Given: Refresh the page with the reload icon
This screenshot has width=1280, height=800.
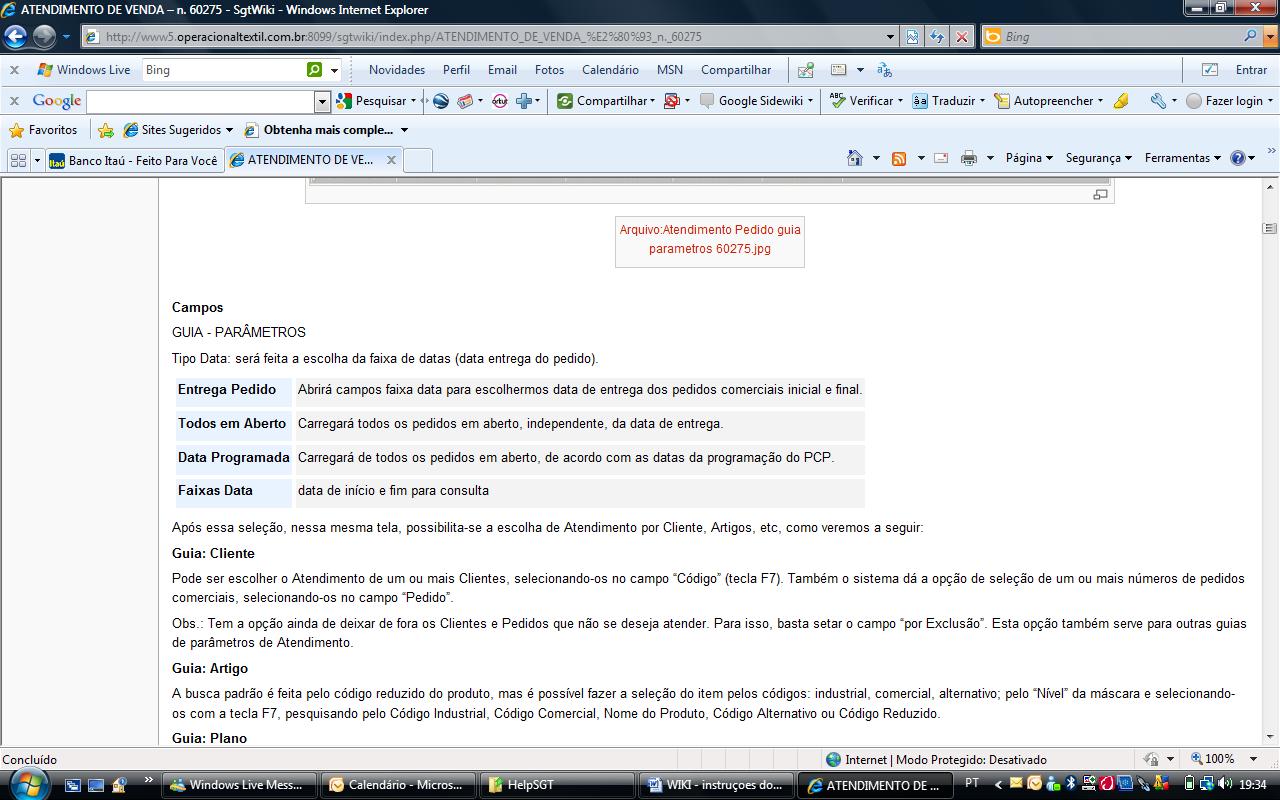Looking at the screenshot, I should 936,37.
